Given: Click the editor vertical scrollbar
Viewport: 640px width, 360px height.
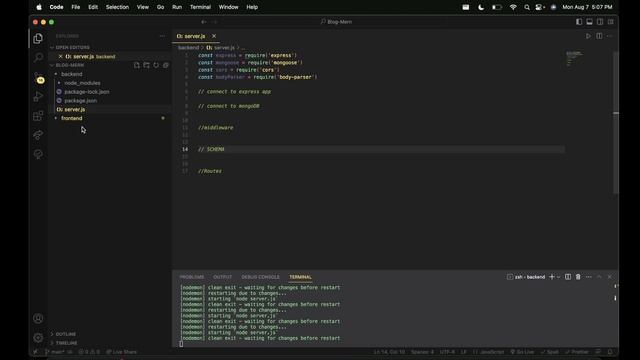Looking at the screenshot, I should coord(616,122).
